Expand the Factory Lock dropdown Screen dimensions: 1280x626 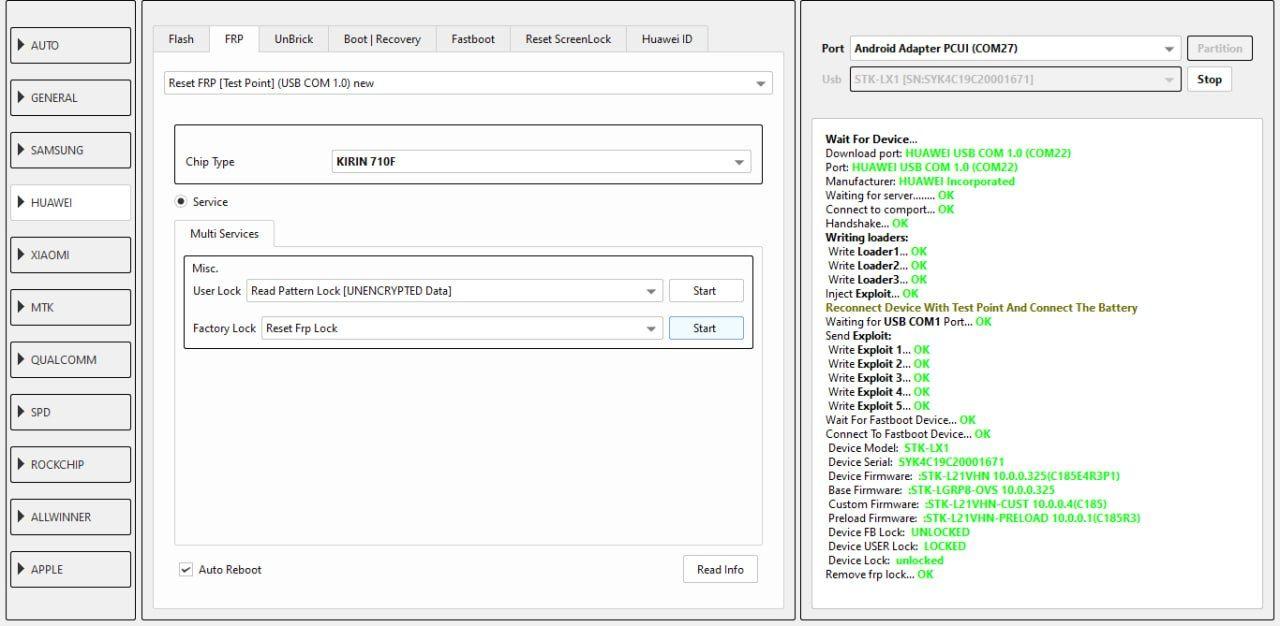coord(461,328)
